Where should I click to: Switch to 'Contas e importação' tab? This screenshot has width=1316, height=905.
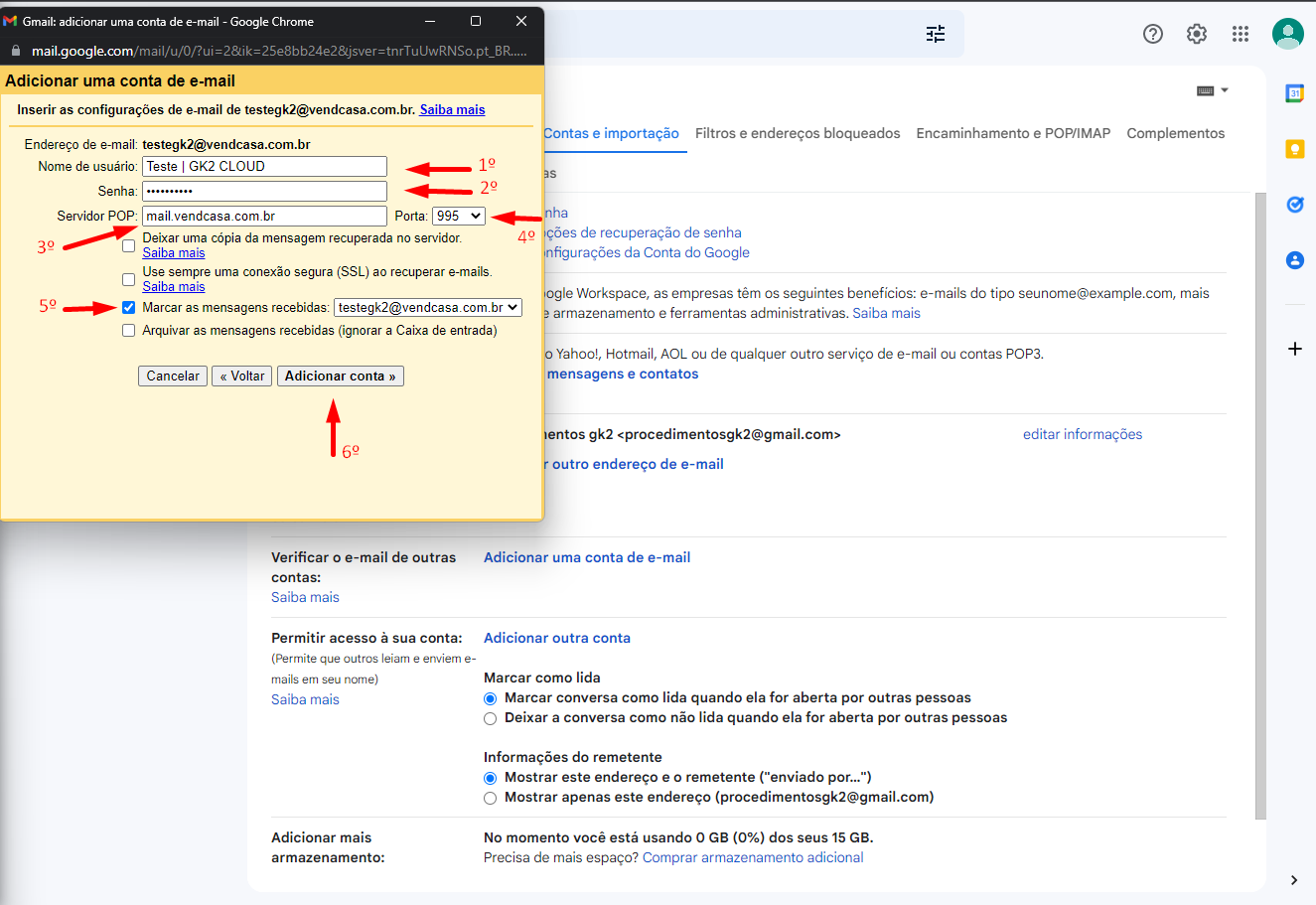(x=611, y=133)
